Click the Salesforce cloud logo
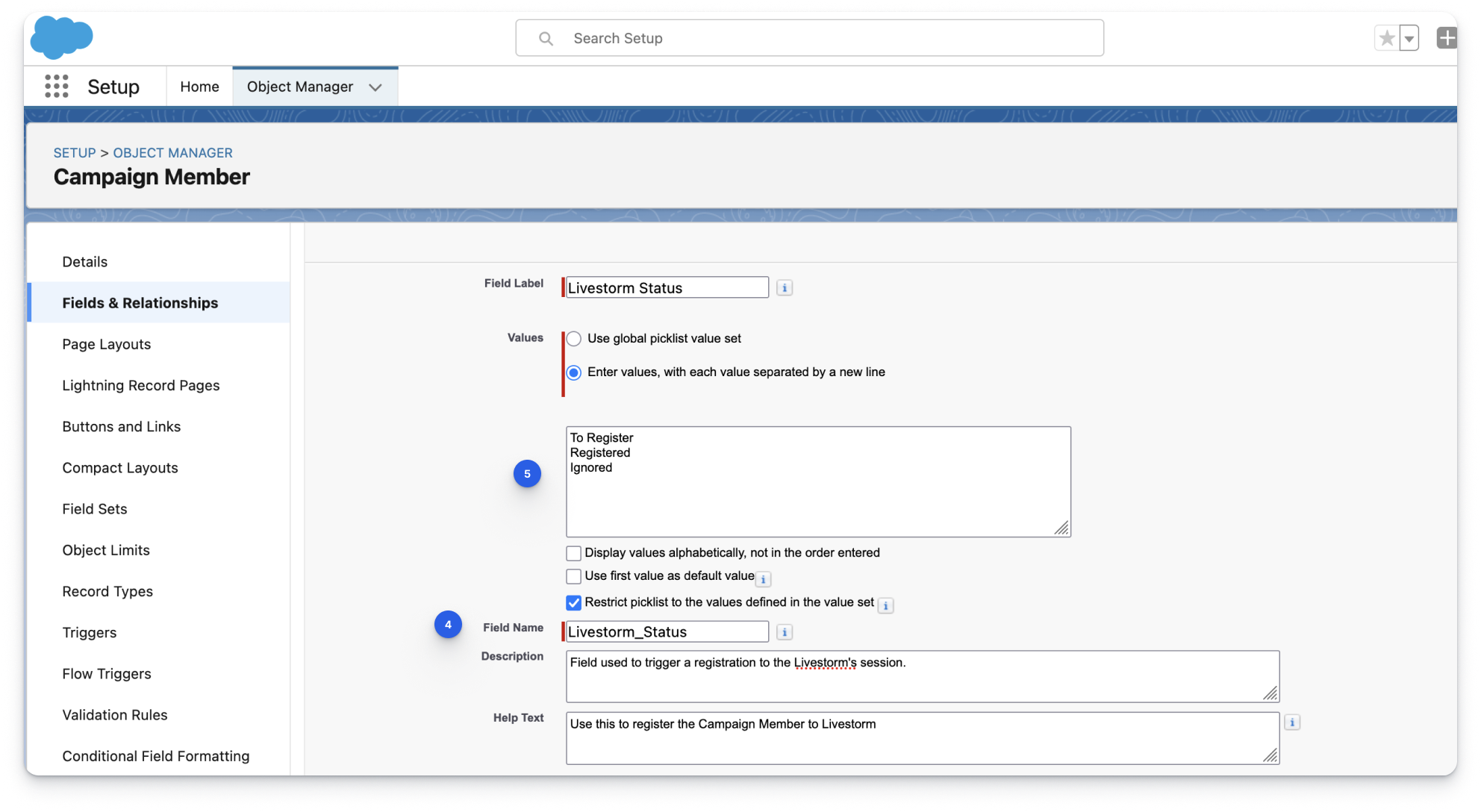Image resolution: width=1481 pixels, height=812 pixels. click(61, 37)
